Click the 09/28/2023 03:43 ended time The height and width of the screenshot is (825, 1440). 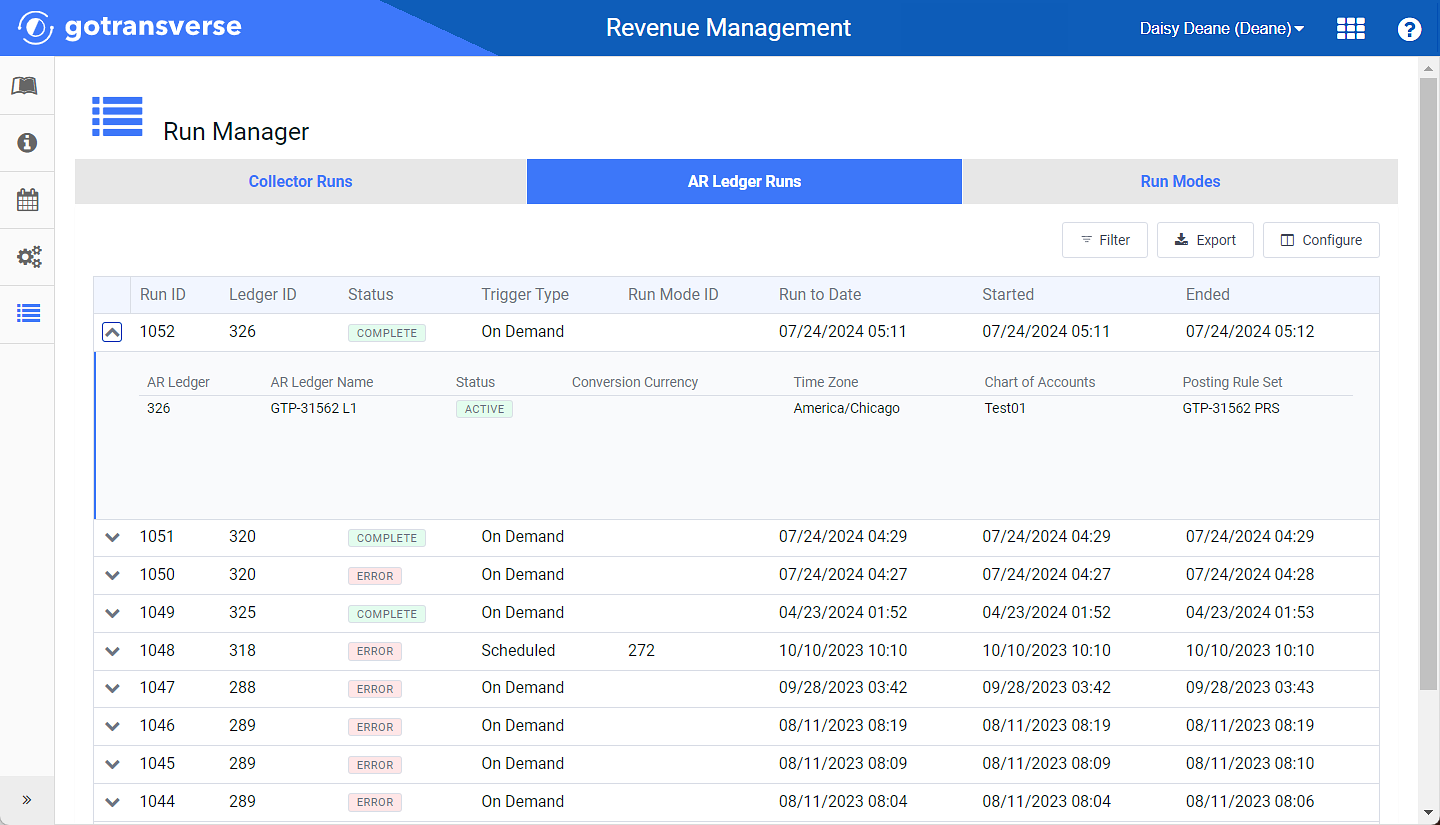point(1250,687)
